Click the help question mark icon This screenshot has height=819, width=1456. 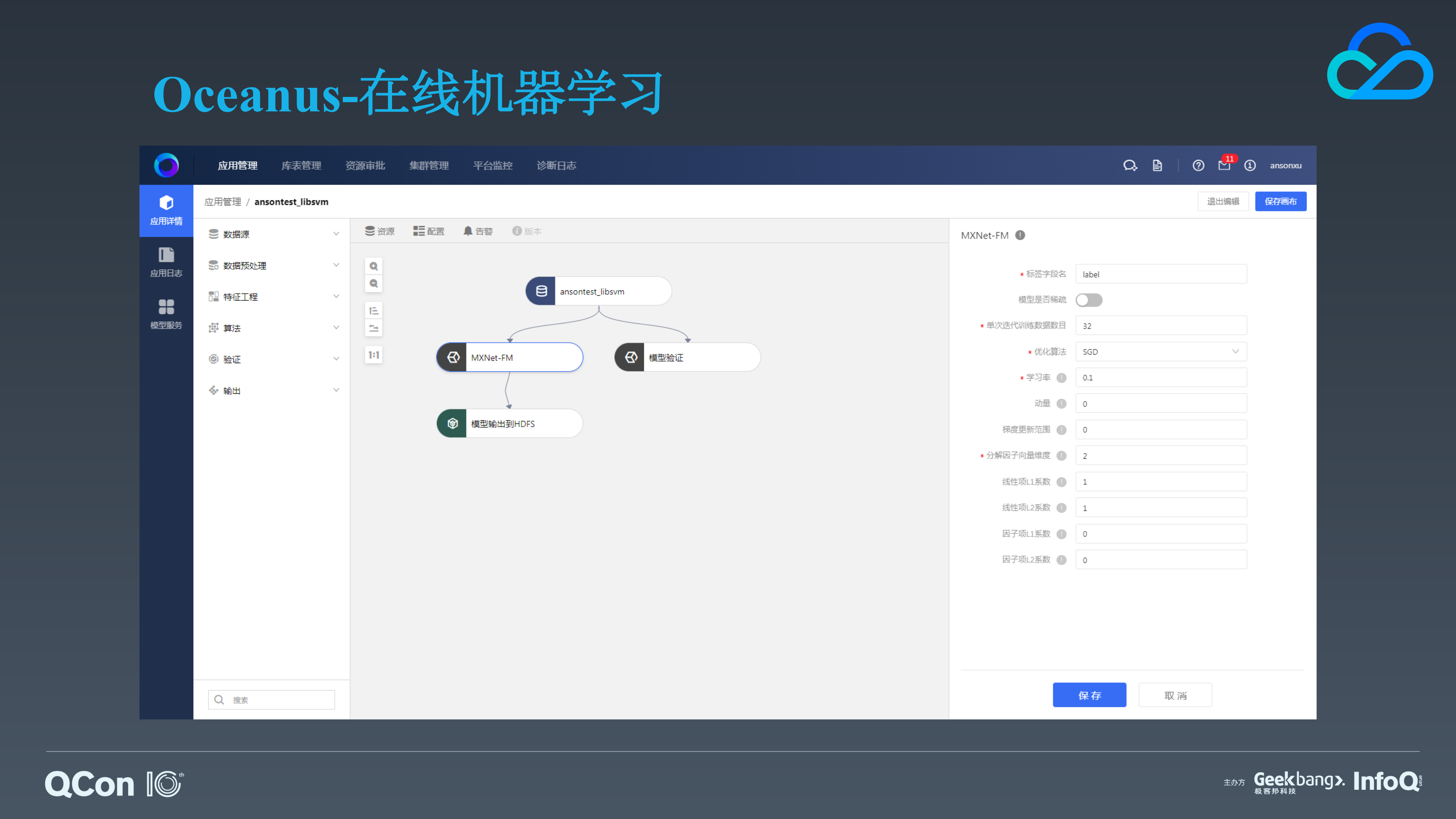1198,166
